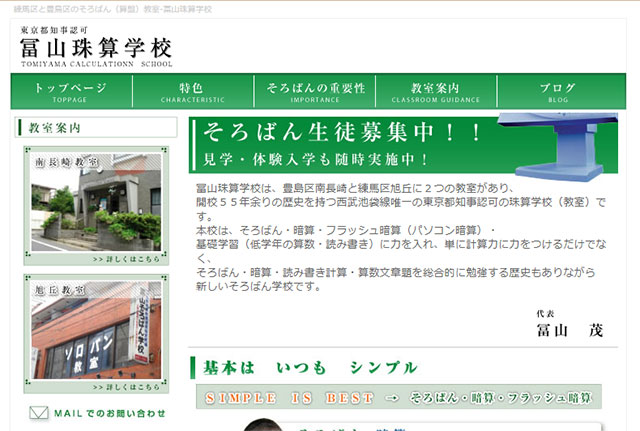Select the 見学・体験入学 banner subtitle

point(316,159)
